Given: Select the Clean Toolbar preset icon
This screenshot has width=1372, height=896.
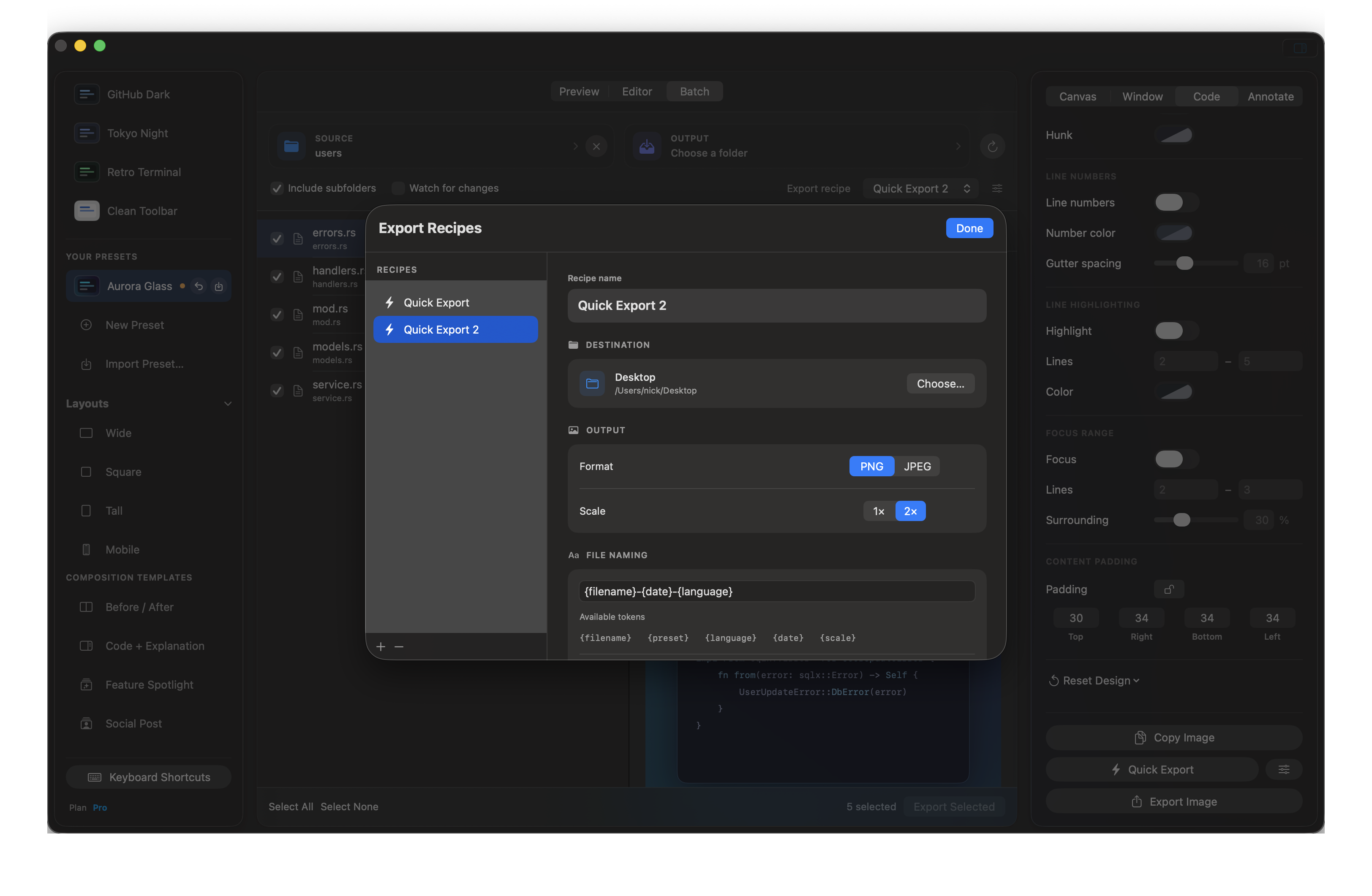Looking at the screenshot, I should (x=87, y=211).
